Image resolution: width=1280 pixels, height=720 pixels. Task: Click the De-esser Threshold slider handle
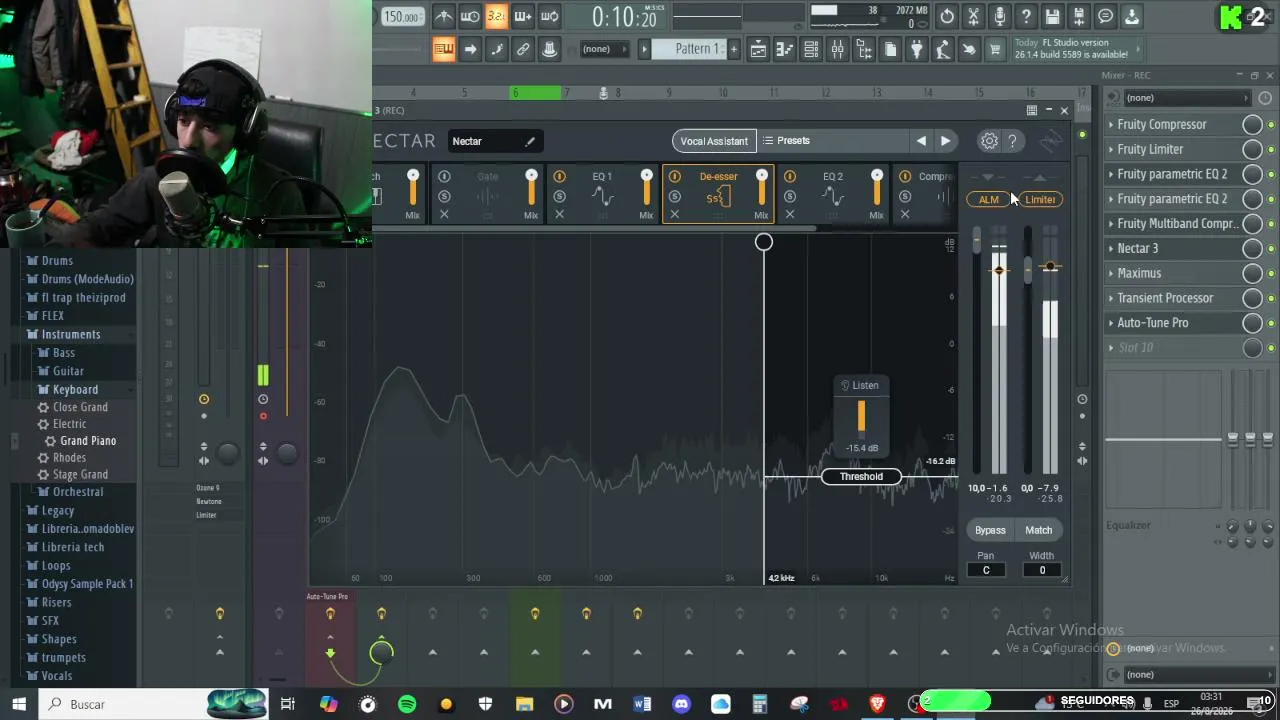click(861, 477)
